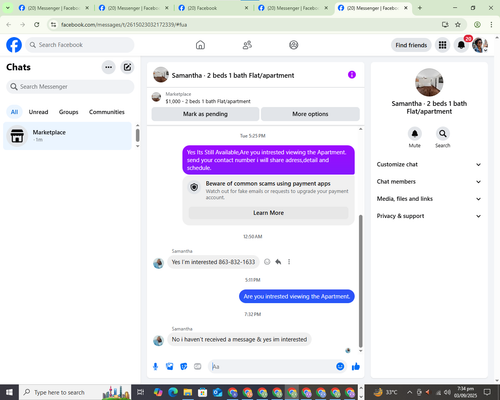
Task: Open a new browser tab
Action: (x=420, y=8)
